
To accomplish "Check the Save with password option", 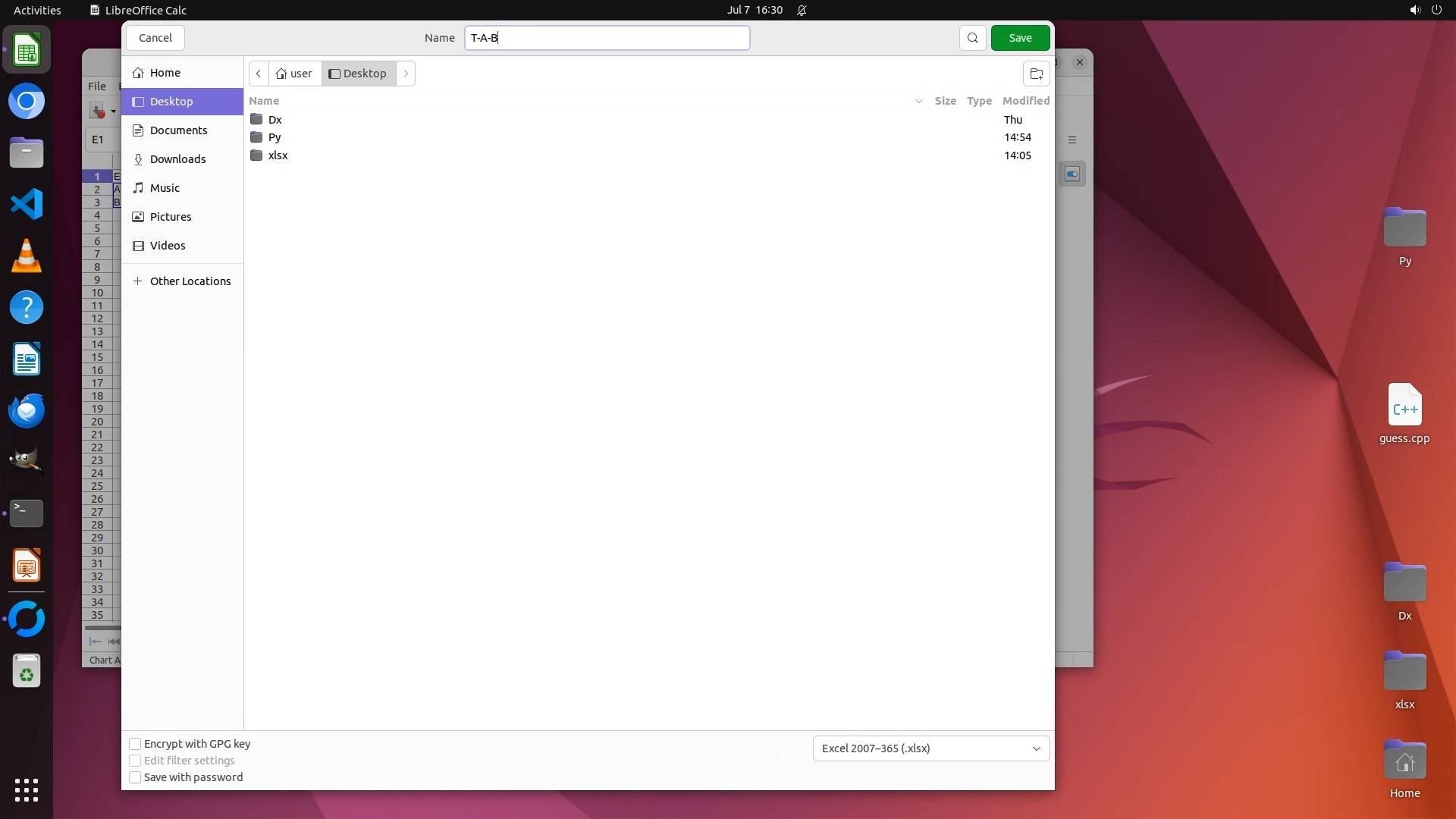I will click(135, 777).
